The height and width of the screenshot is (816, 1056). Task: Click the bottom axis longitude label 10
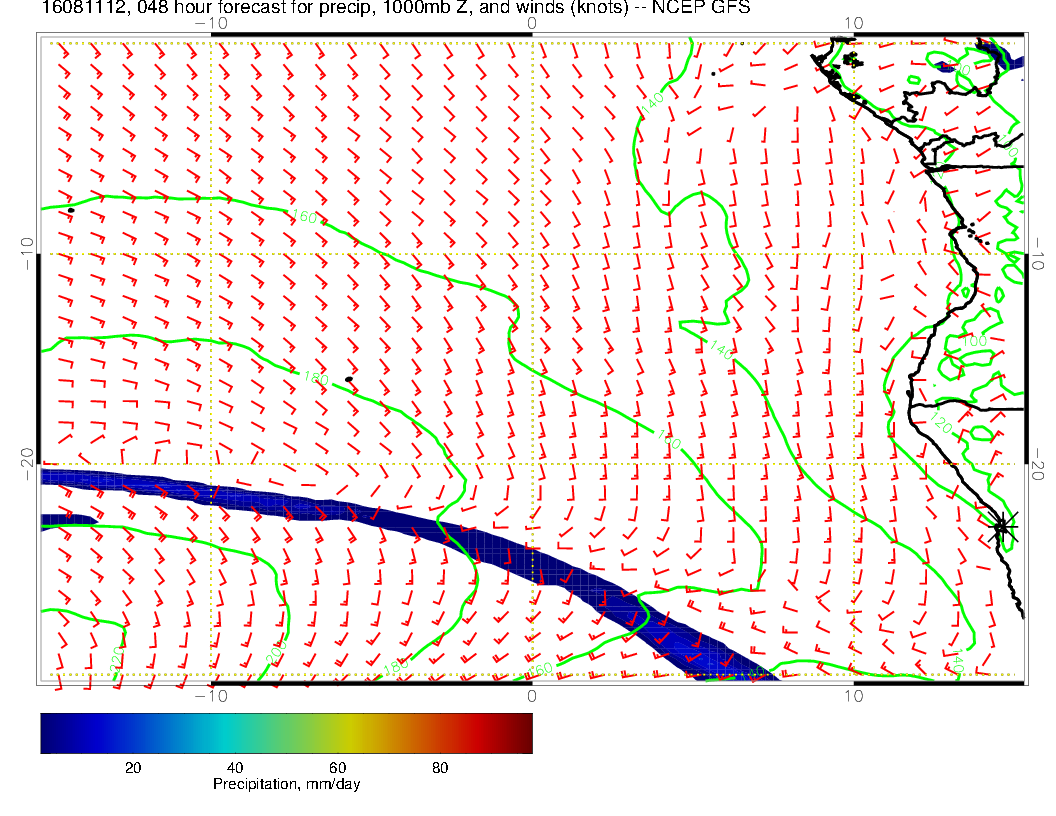point(853,696)
